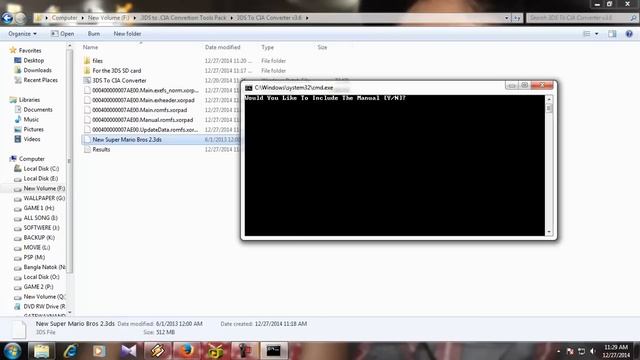Open the Videos library

pyautogui.click(x=32, y=139)
